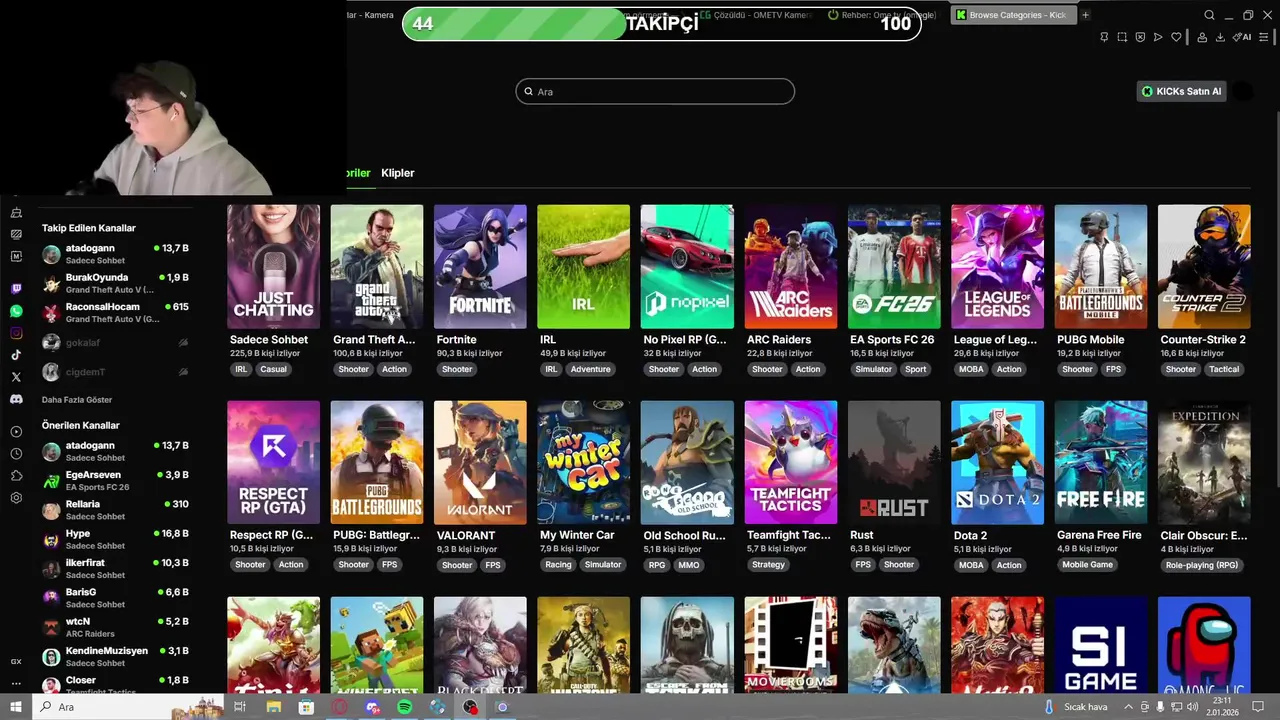The height and width of the screenshot is (720, 1280).
Task: Open Spotify from the Windows taskbar
Action: [404, 707]
